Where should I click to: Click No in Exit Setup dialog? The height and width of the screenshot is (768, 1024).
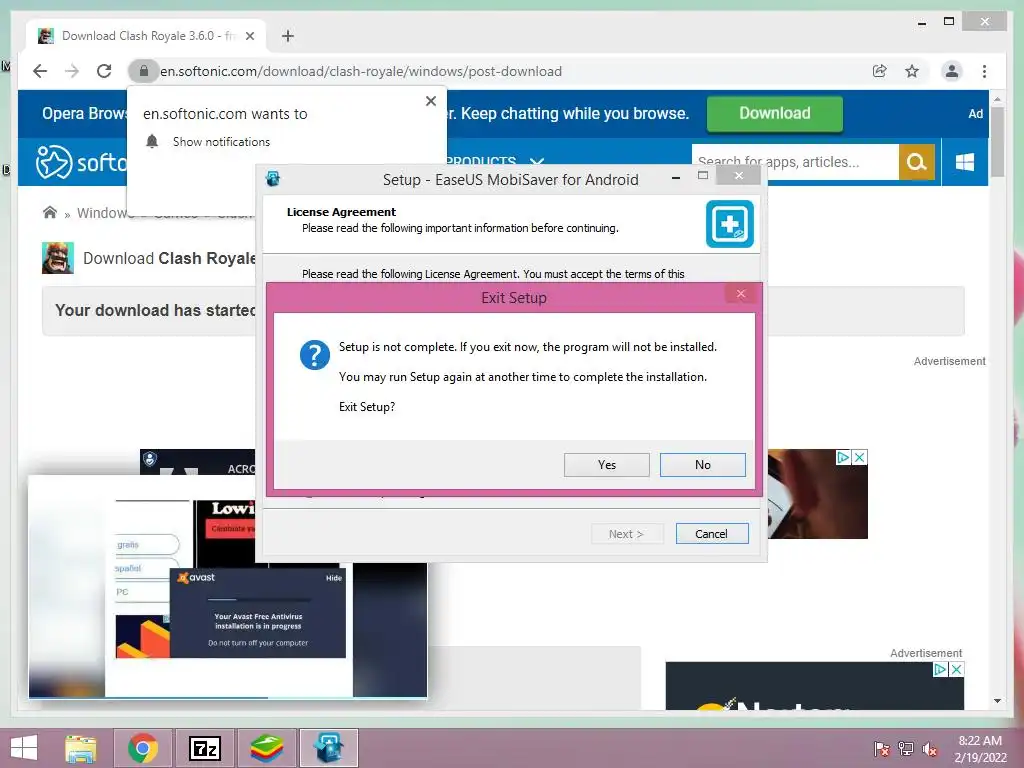(703, 465)
